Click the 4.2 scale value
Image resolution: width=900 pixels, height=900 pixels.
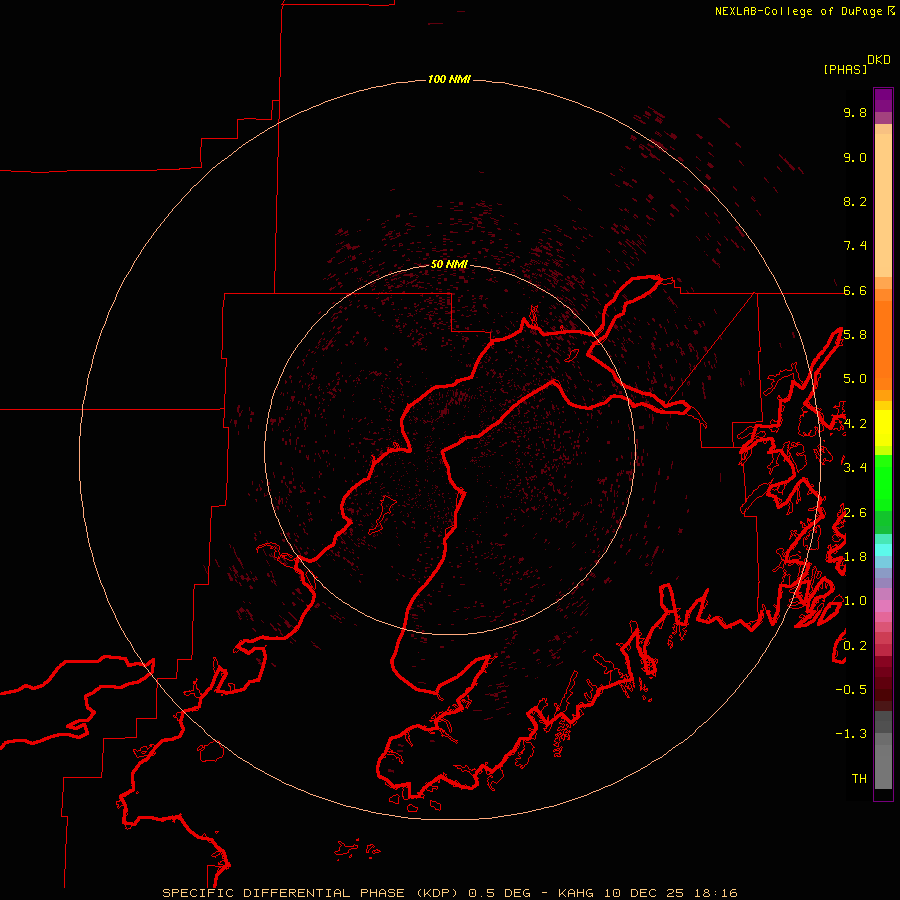point(855,424)
